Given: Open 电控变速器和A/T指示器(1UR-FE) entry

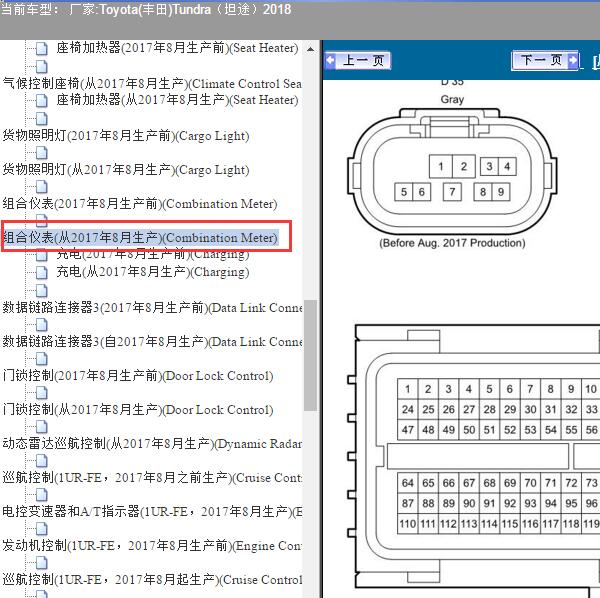Looking at the screenshot, I should [x=152, y=512].
